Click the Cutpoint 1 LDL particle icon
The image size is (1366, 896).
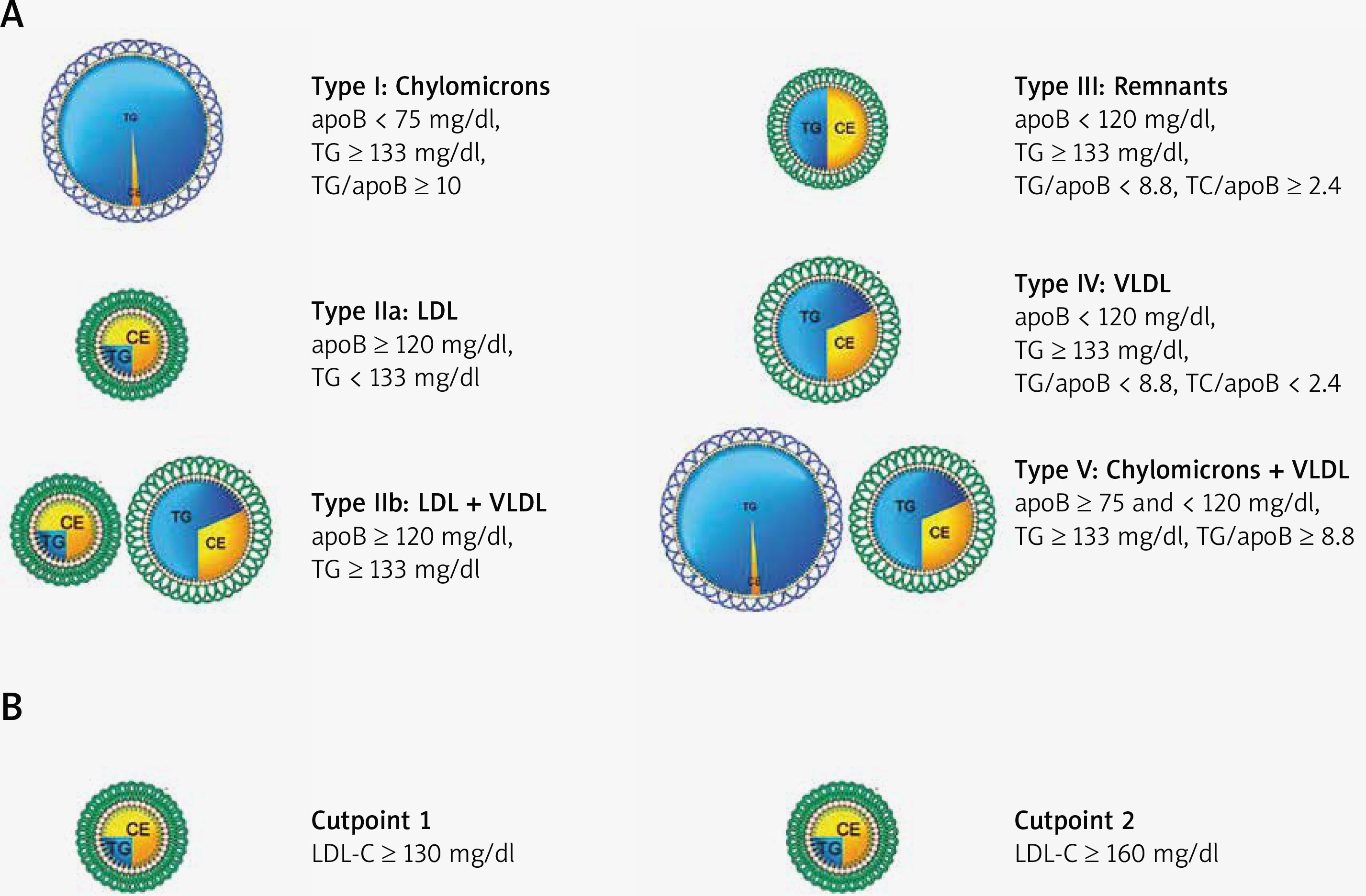(x=132, y=836)
